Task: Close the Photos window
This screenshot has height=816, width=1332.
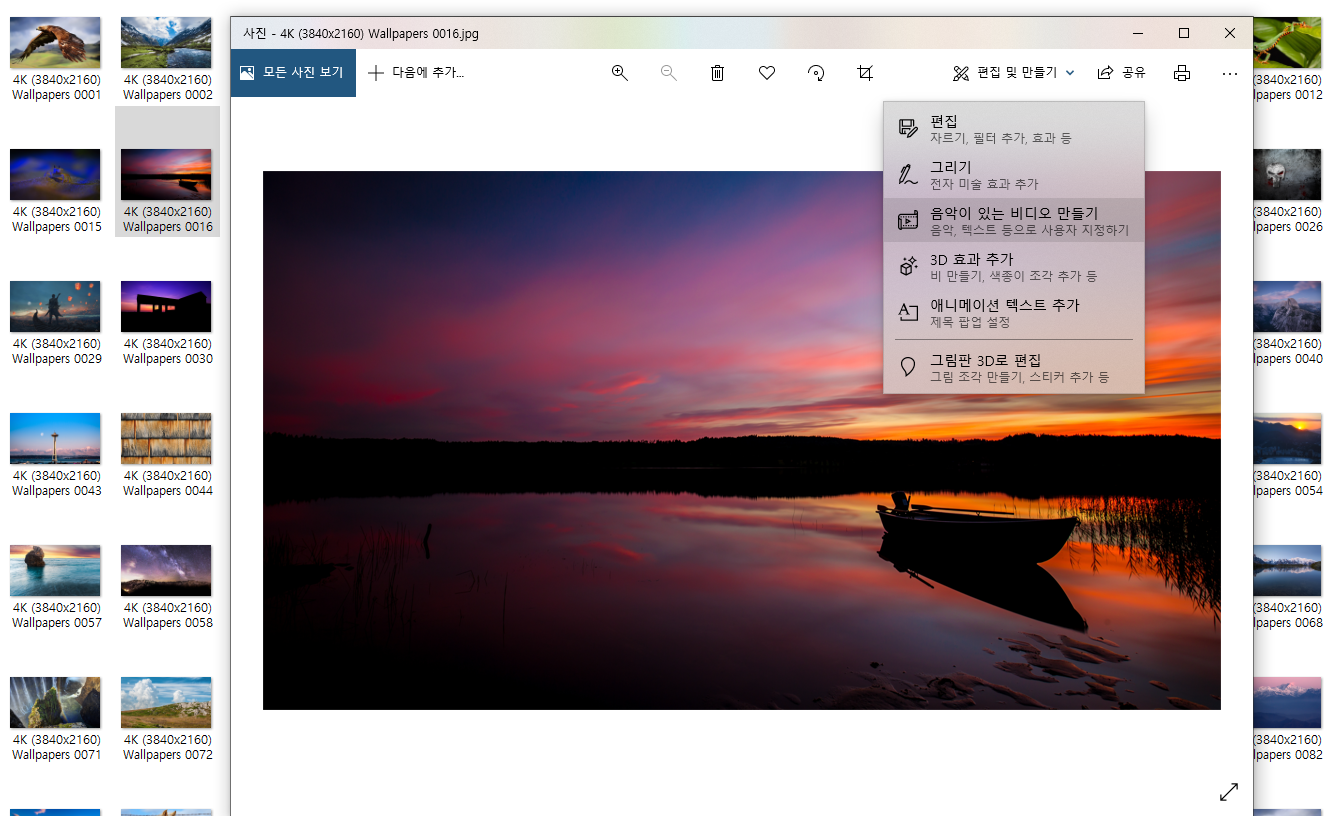Action: [1230, 33]
